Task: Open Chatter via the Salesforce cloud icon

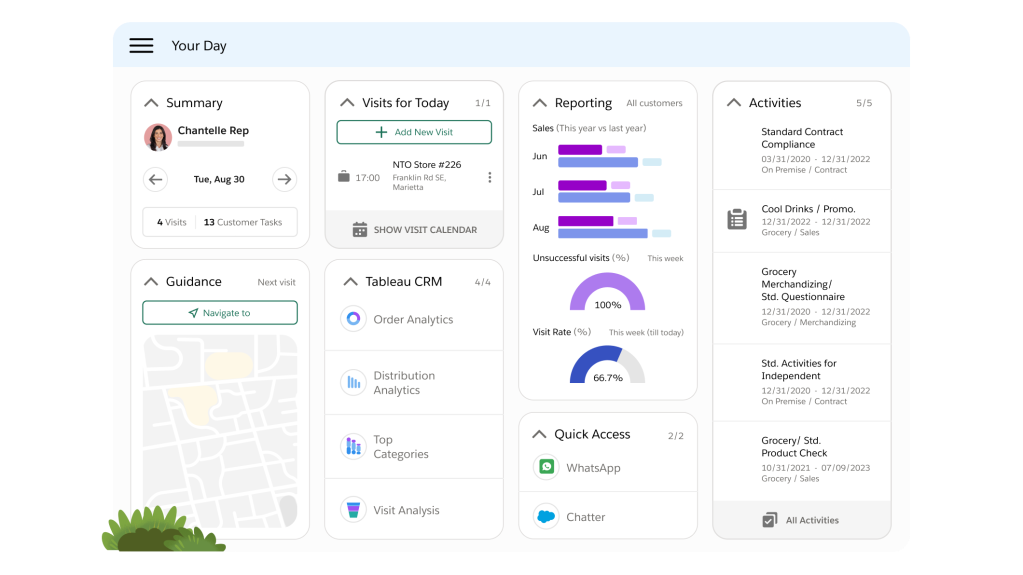Action: (x=546, y=517)
